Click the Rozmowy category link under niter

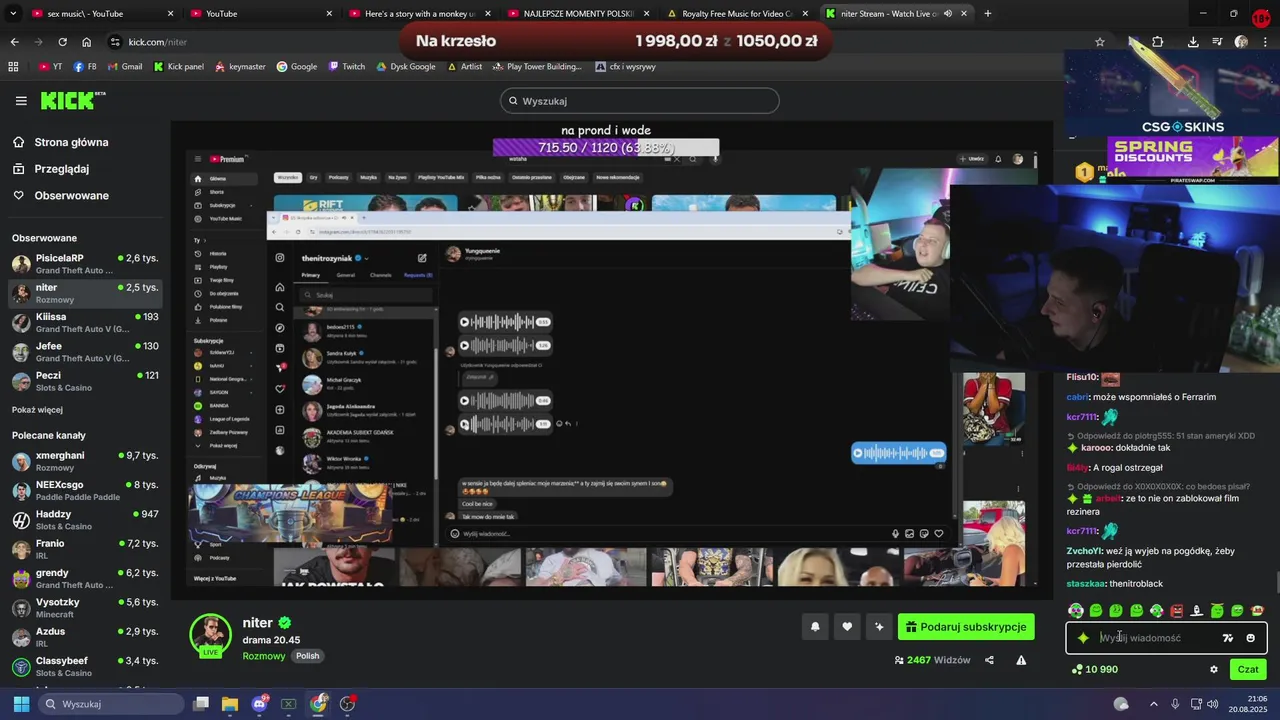(264, 656)
